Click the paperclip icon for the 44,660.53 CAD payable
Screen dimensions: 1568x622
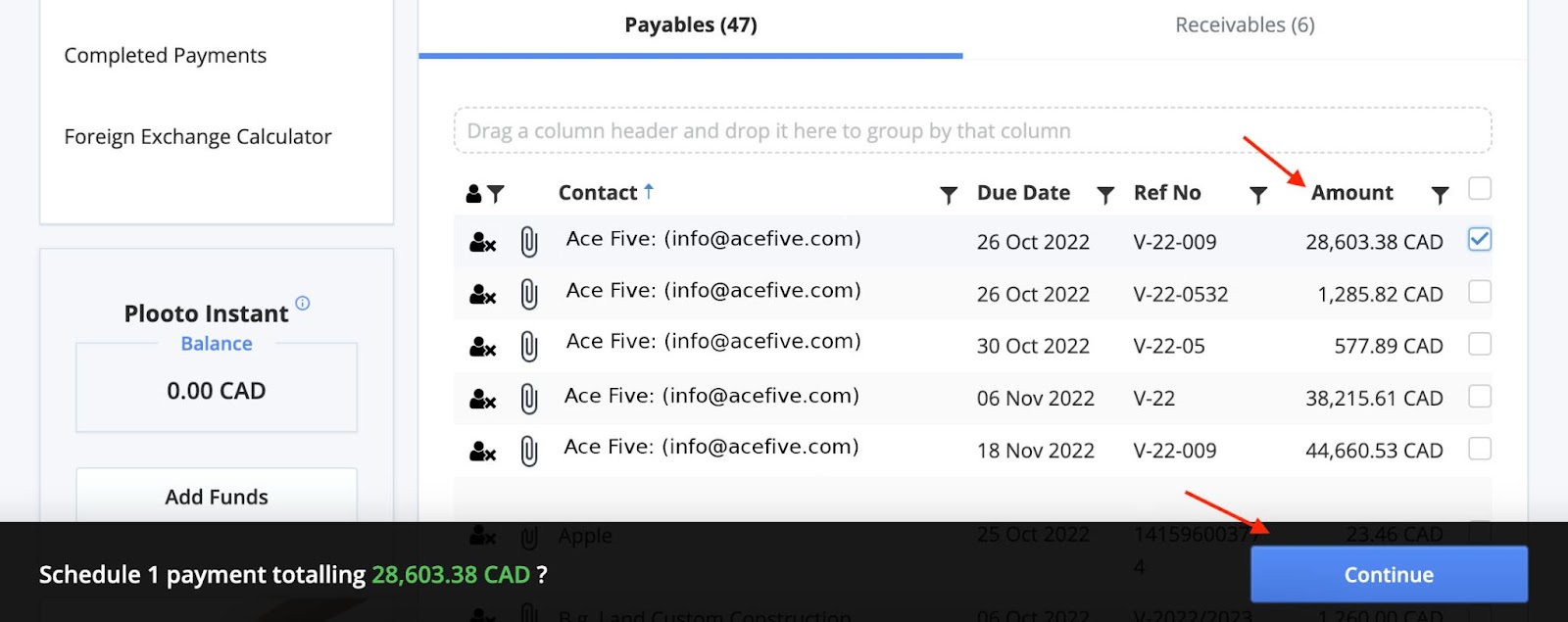click(x=529, y=451)
